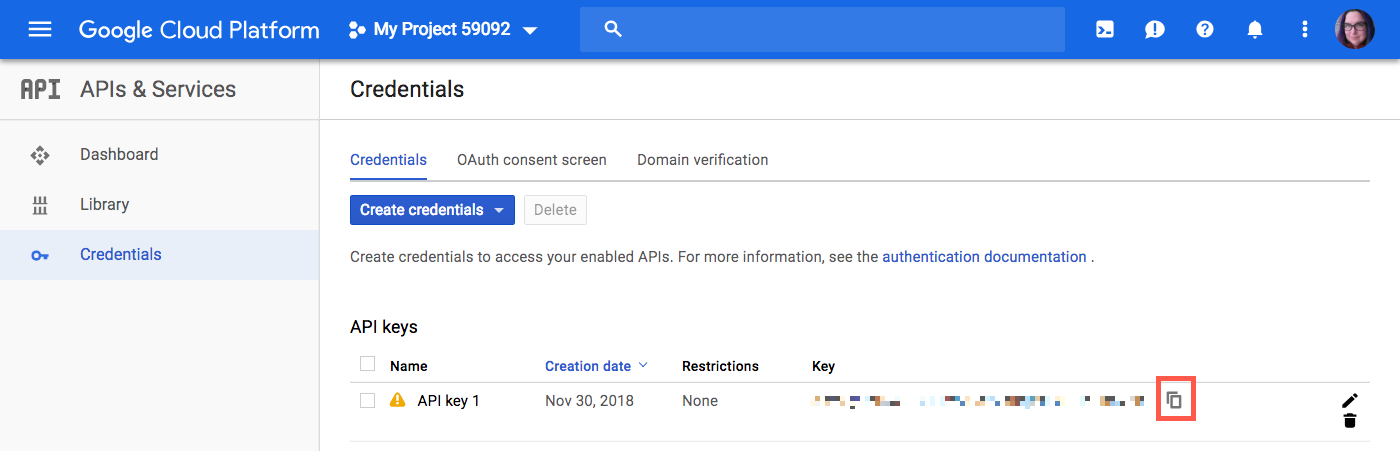This screenshot has height=451, width=1400.
Task: Click the Google Cloud Platform logo
Action: (199, 30)
